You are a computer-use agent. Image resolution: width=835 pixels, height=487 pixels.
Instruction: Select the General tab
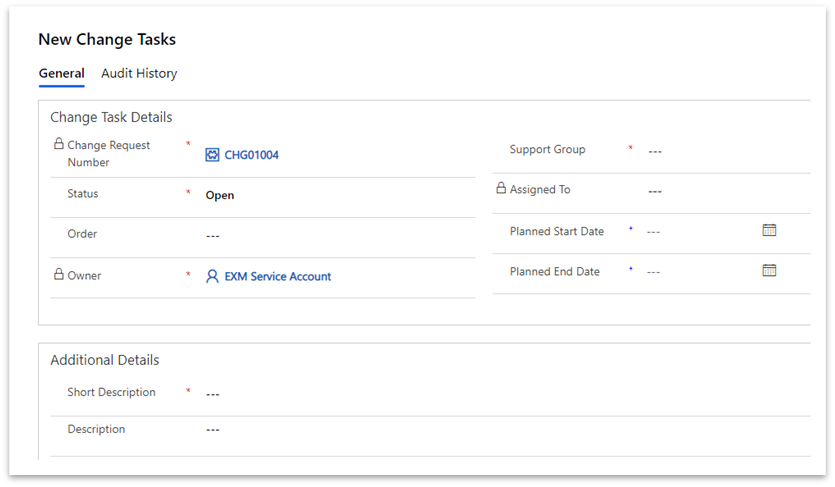pos(61,73)
